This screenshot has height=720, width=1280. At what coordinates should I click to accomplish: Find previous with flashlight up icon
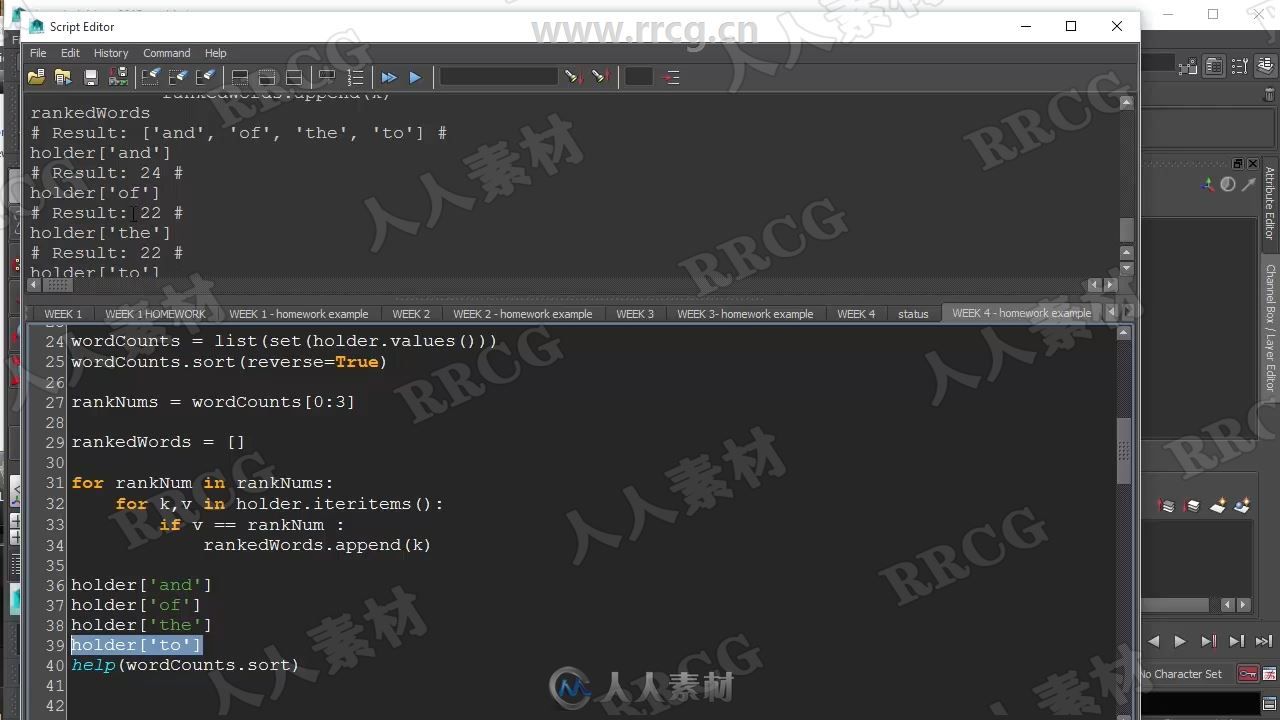click(600, 76)
